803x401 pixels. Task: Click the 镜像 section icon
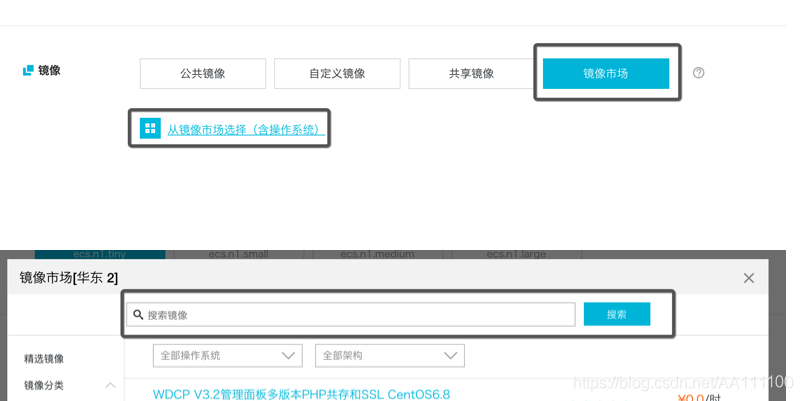point(28,71)
